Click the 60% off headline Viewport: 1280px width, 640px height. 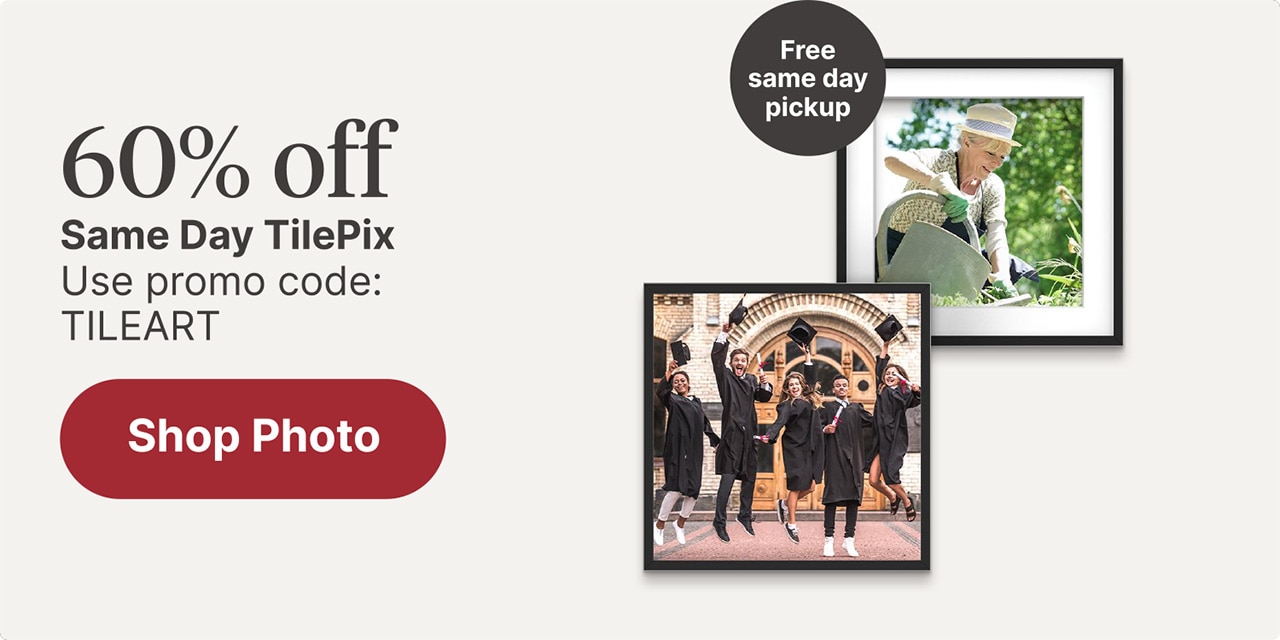click(230, 160)
